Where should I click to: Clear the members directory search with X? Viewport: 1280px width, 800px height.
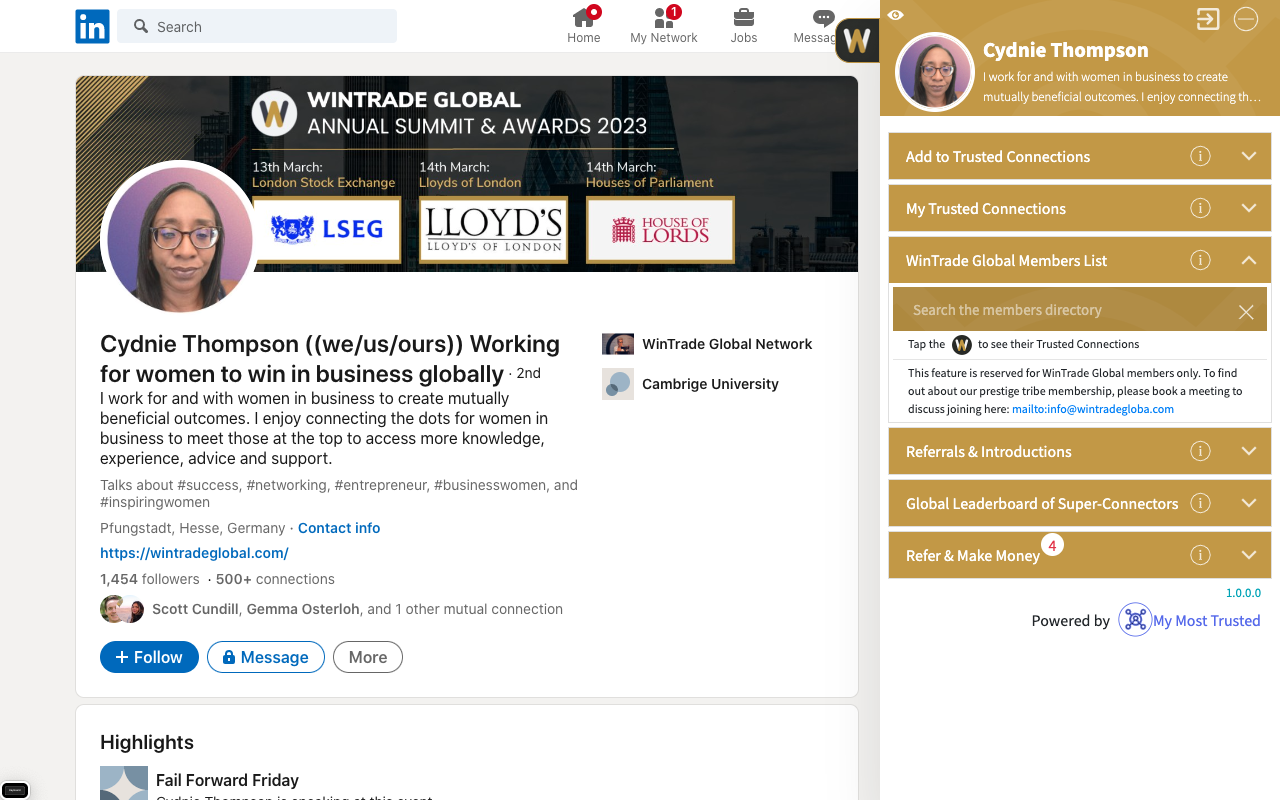click(x=1246, y=312)
